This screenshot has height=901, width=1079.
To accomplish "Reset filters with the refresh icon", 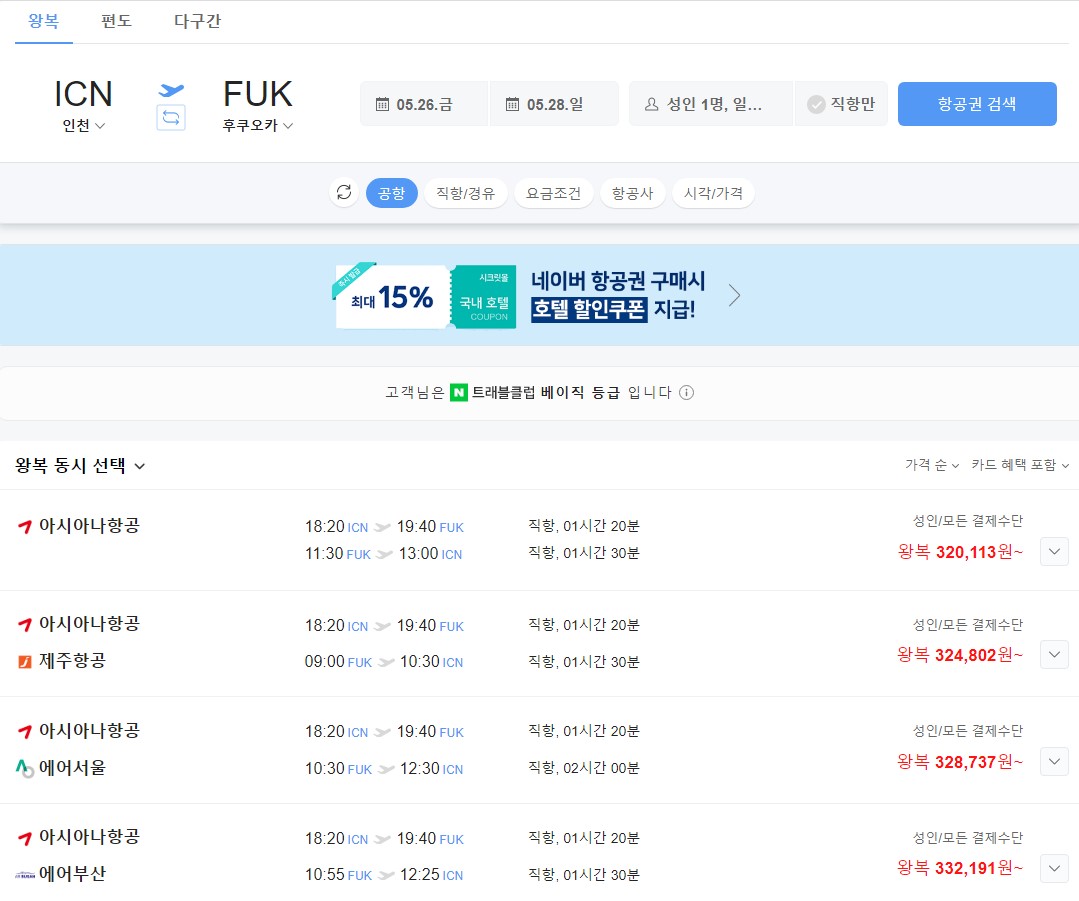I will 344,193.
